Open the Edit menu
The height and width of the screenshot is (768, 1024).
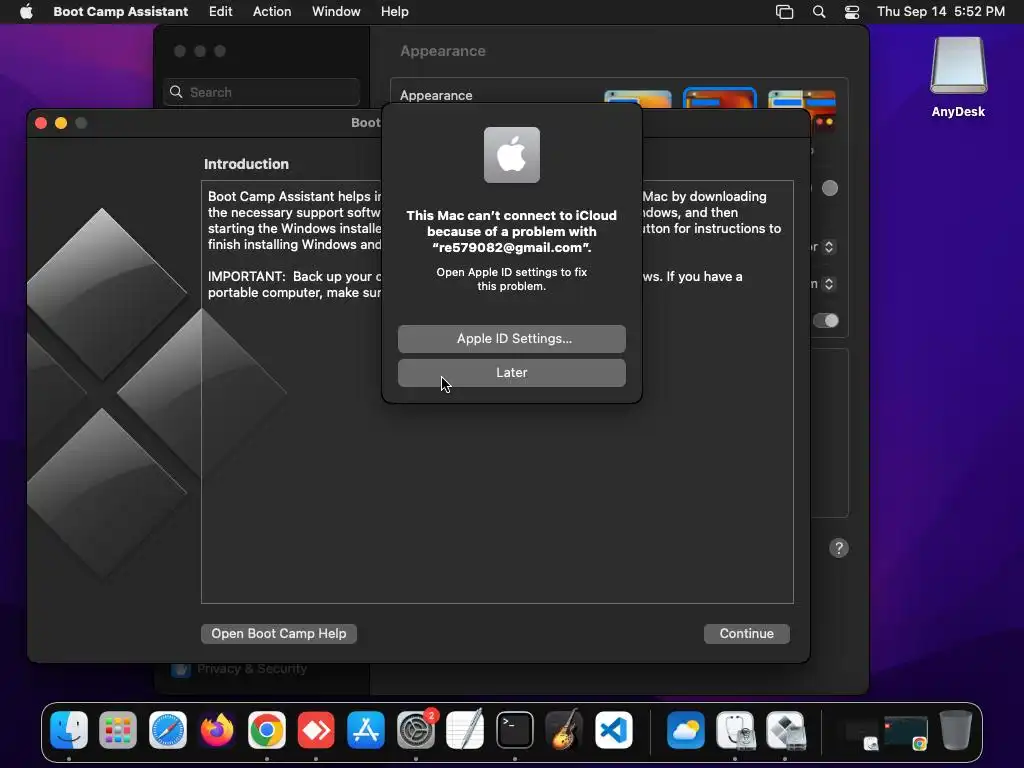(x=220, y=12)
